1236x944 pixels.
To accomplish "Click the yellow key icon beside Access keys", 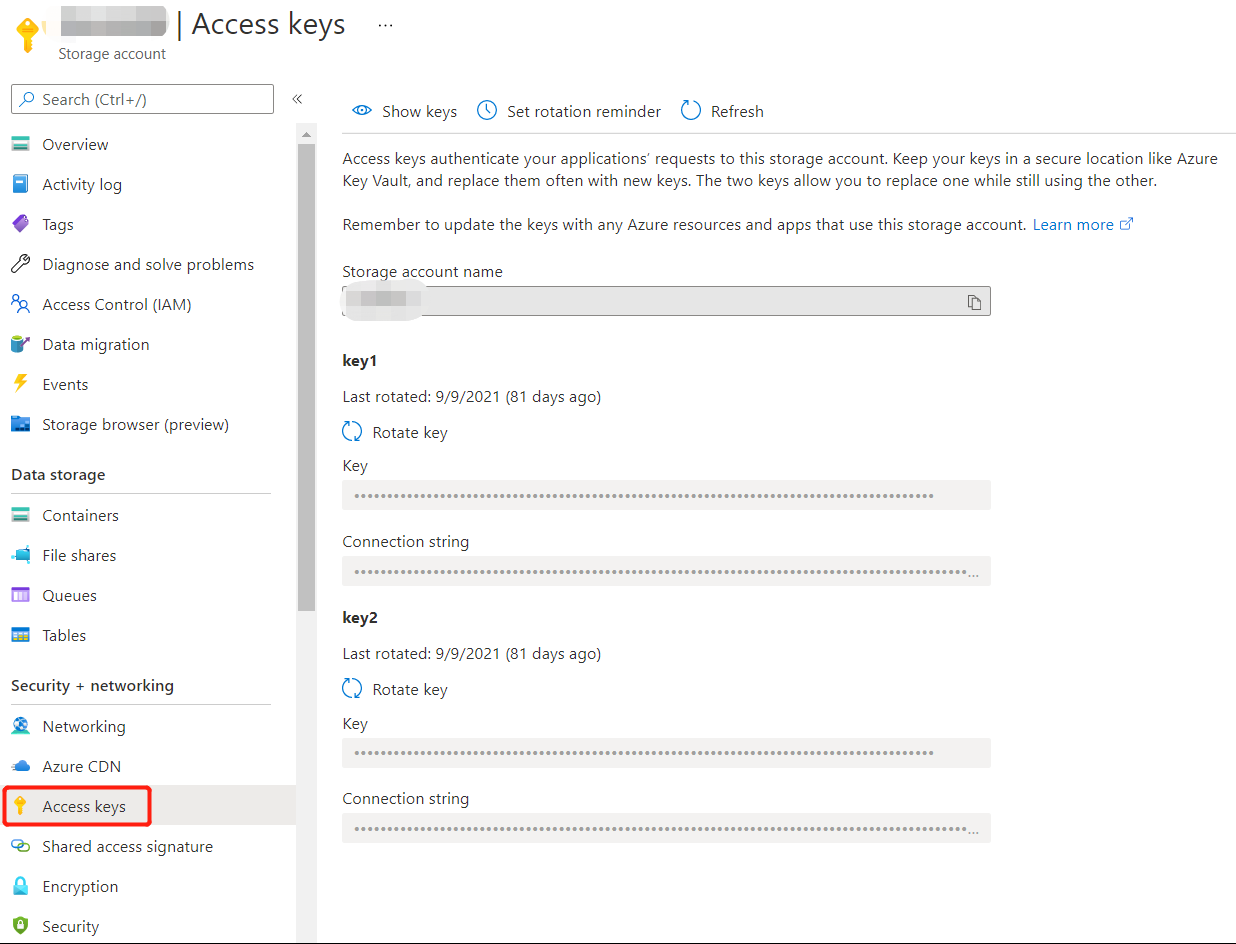I will pyautogui.click(x=20, y=806).
